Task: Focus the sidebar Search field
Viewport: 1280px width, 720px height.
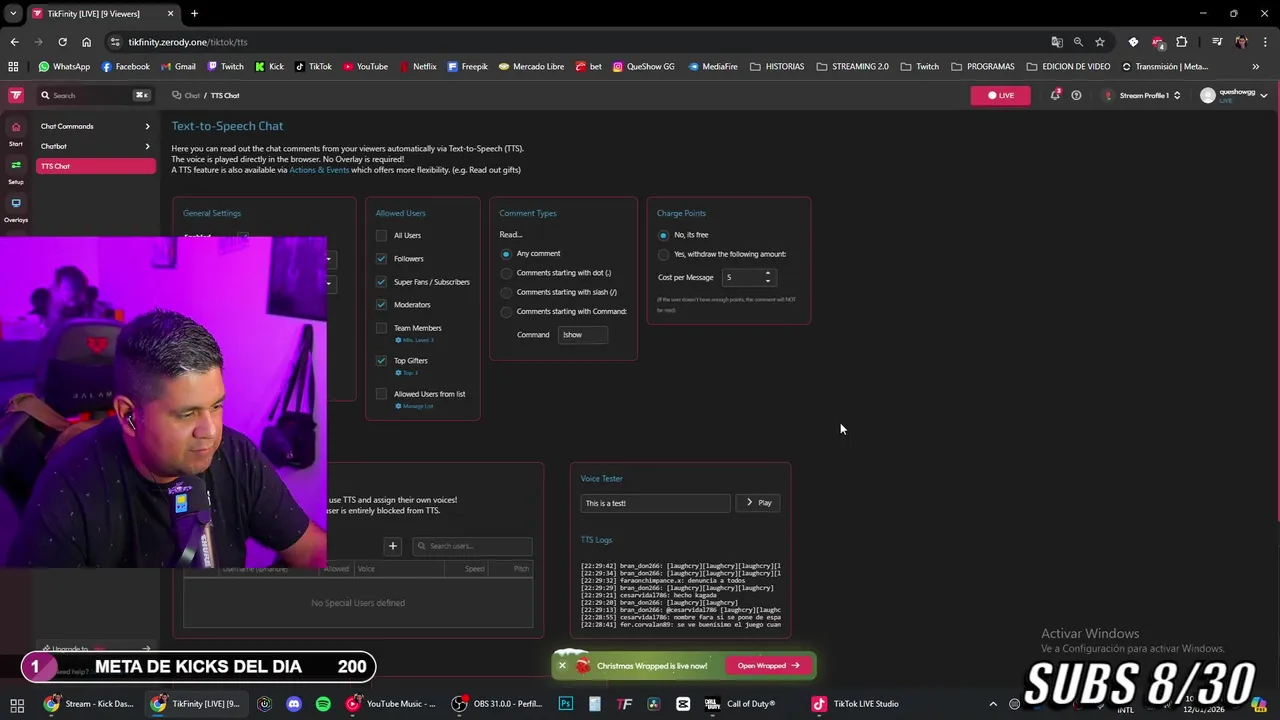Action: point(94,95)
